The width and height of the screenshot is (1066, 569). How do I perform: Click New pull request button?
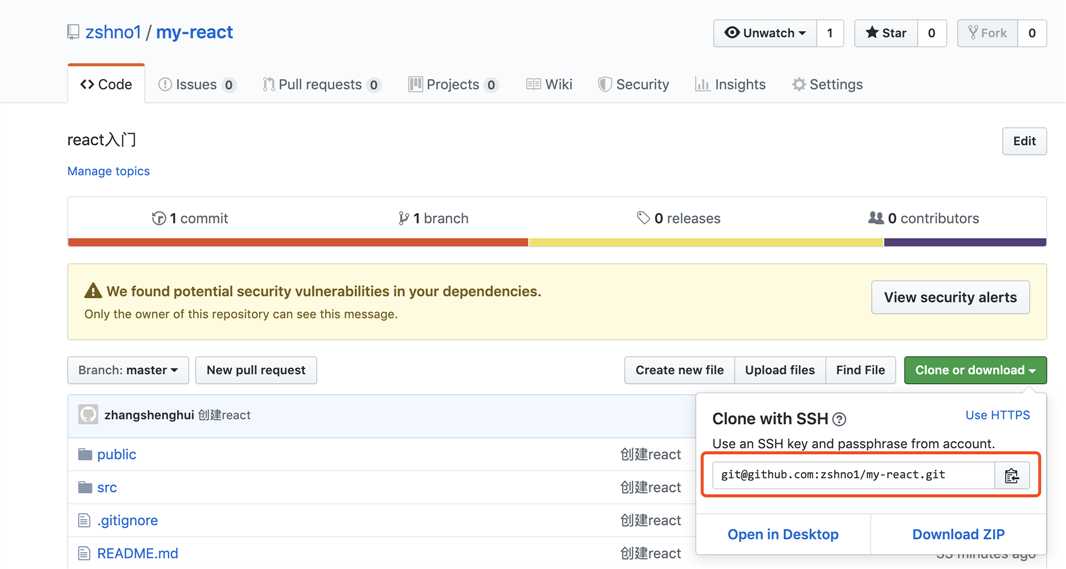(x=256, y=370)
